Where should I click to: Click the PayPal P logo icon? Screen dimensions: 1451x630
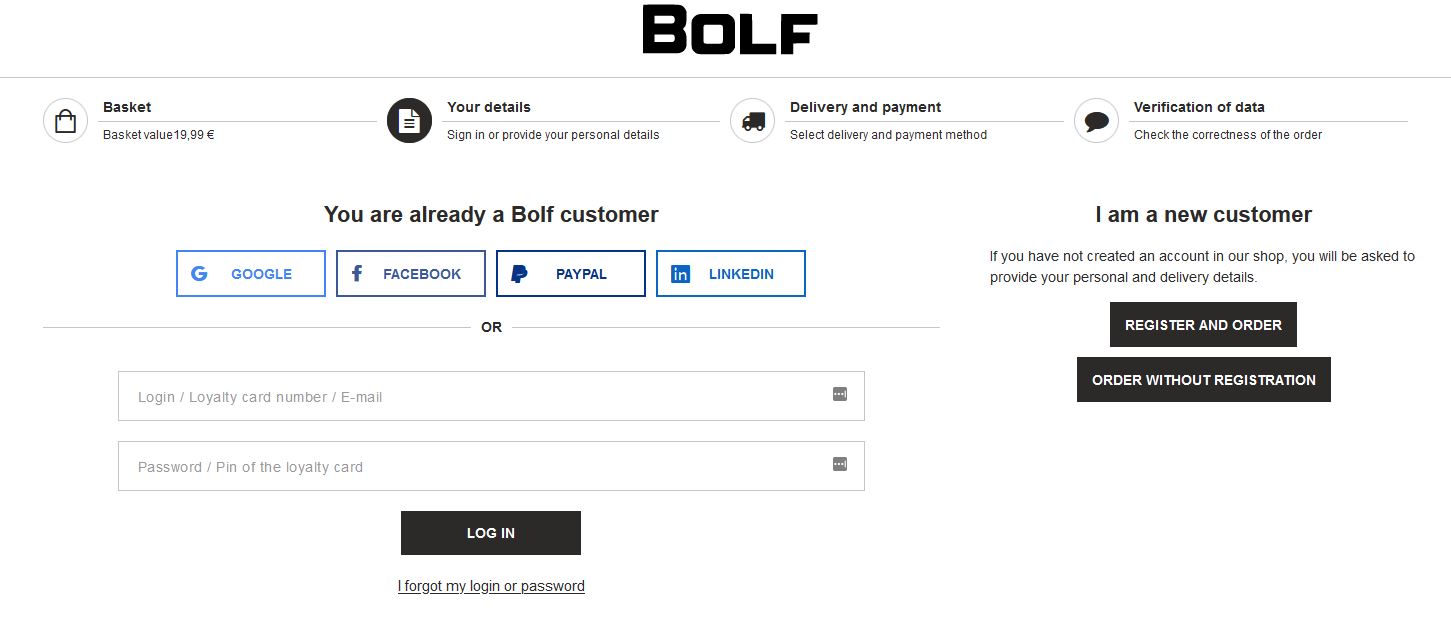tap(519, 274)
